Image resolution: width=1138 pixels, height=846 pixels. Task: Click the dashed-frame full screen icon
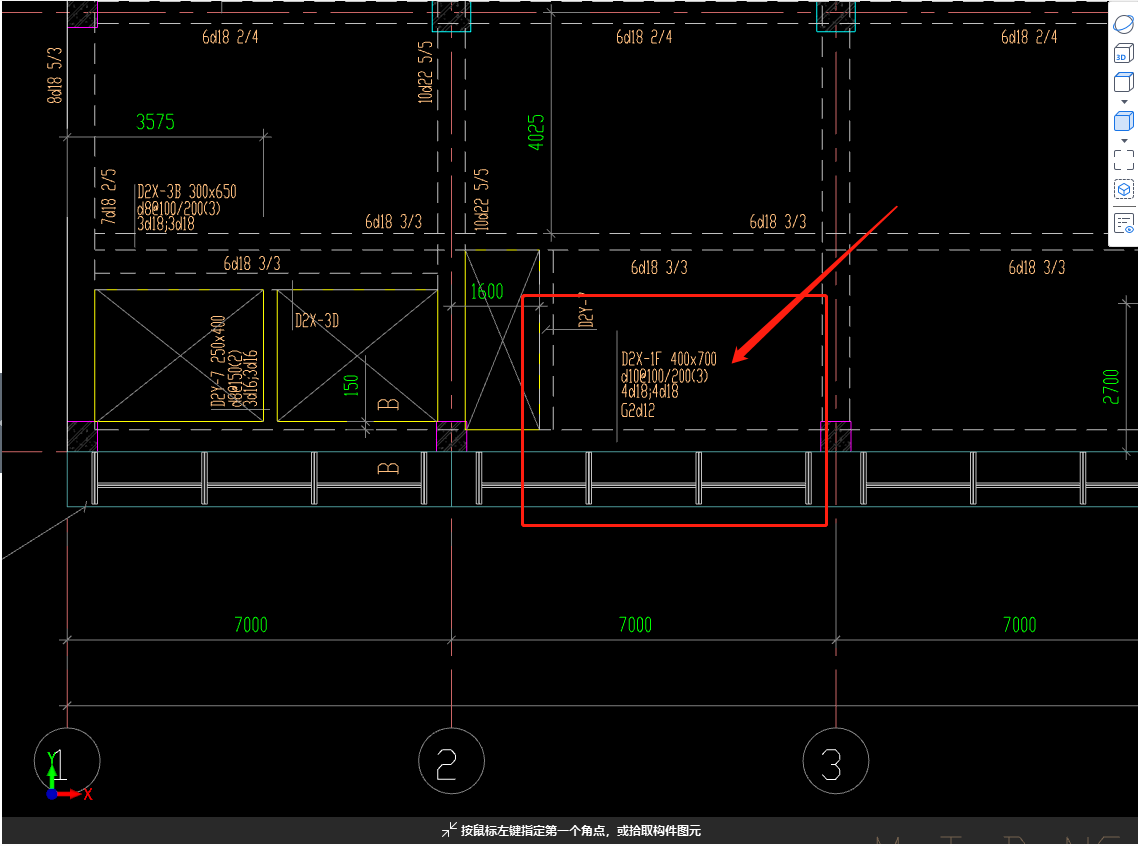(x=1123, y=160)
